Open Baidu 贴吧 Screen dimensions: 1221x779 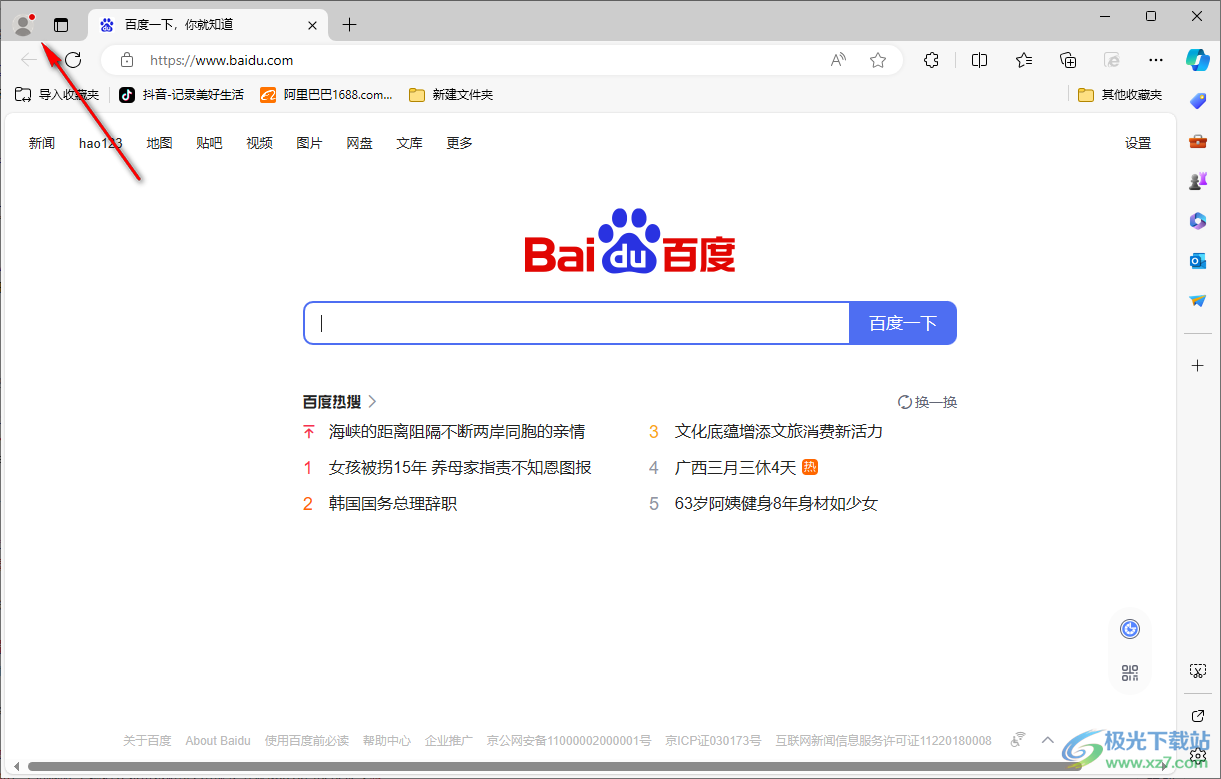tap(210, 143)
